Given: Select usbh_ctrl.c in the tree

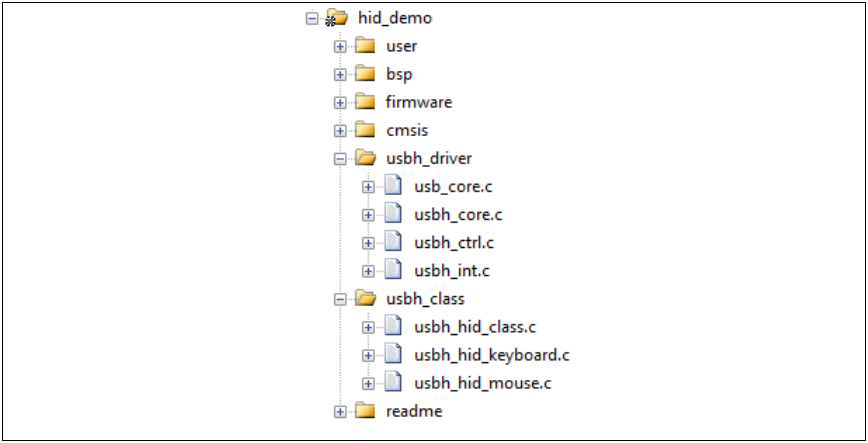Looking at the screenshot, I should click(x=454, y=242).
